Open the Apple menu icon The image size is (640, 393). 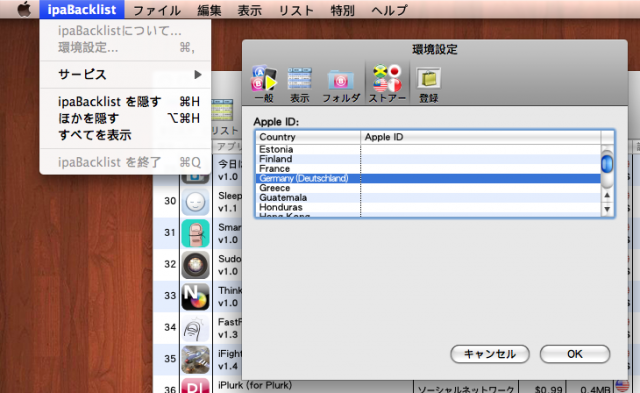pyautogui.click(x=24, y=9)
